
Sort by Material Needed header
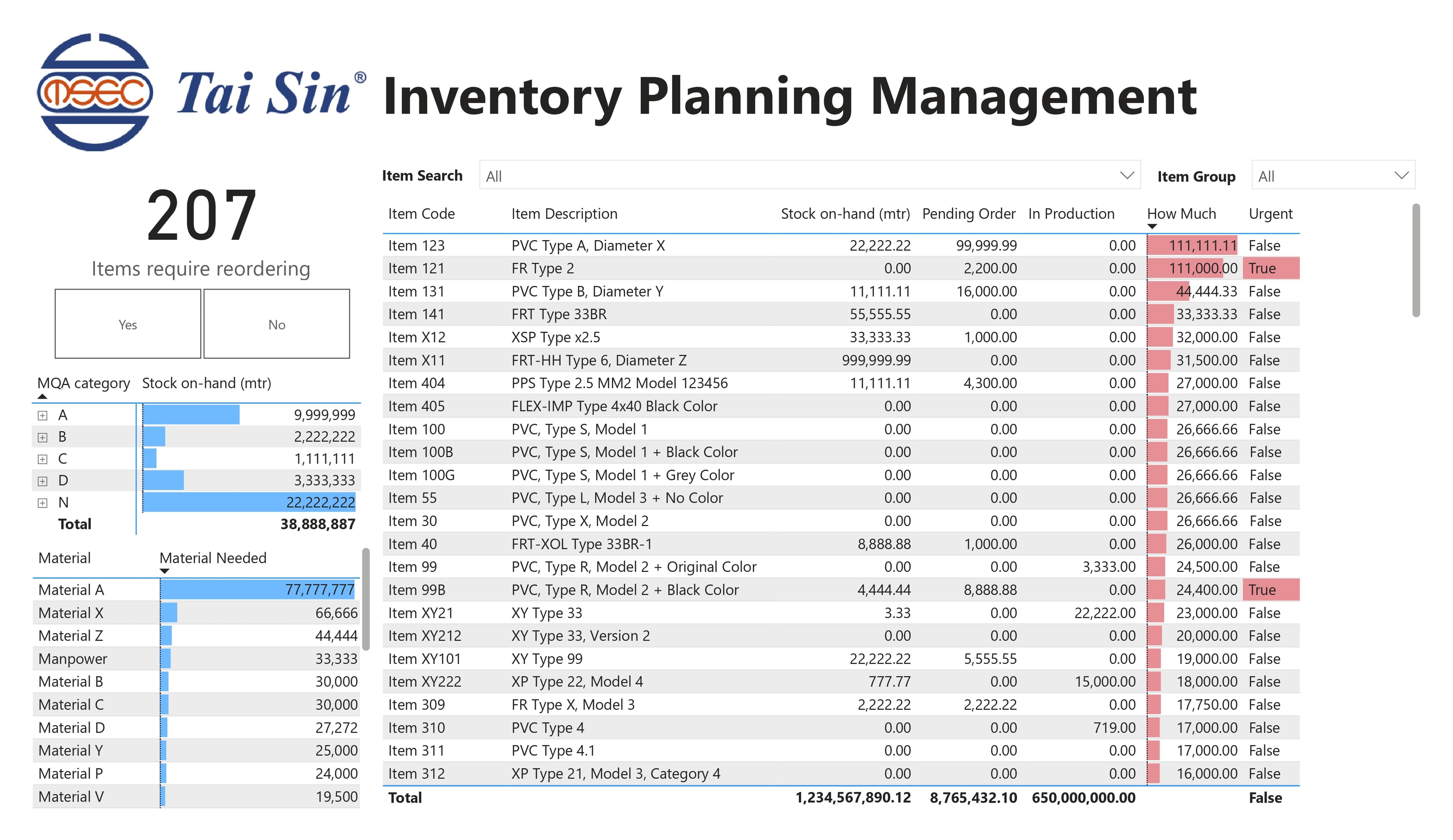pyautogui.click(x=213, y=558)
